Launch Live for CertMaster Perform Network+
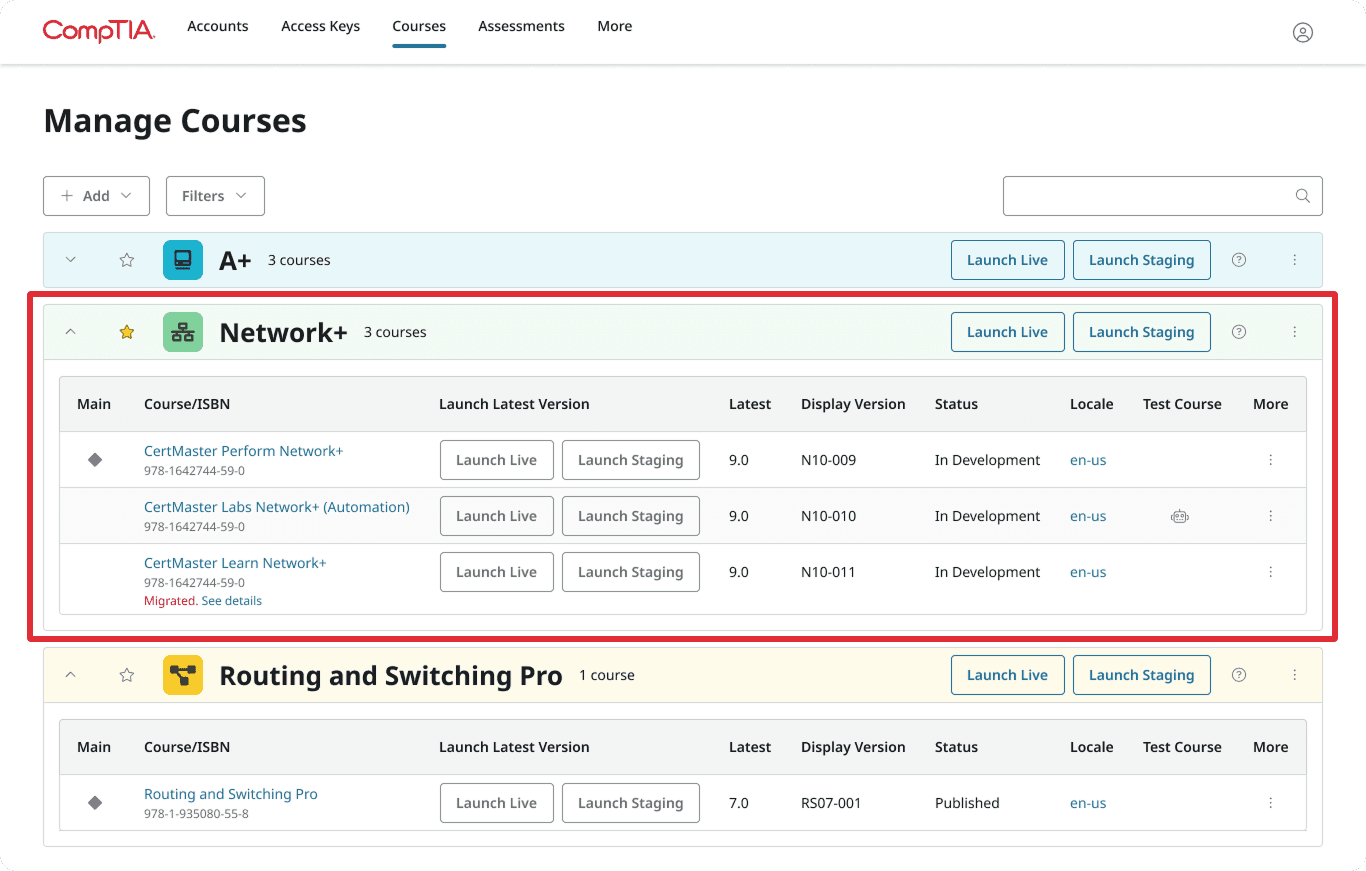The width and height of the screenshot is (1366, 871). coord(497,460)
